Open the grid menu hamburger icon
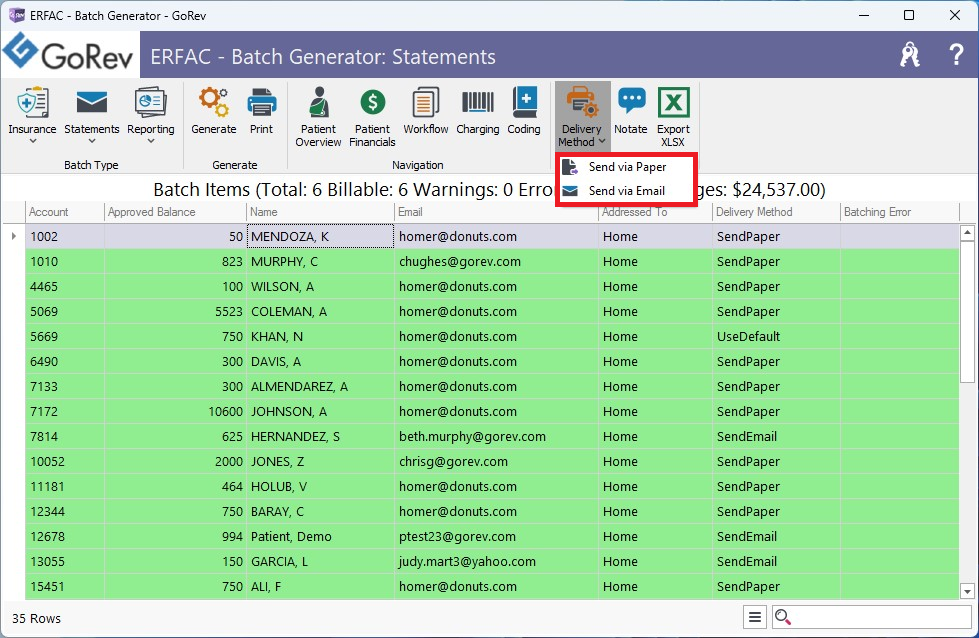Image resolution: width=979 pixels, height=638 pixels. coord(755,617)
